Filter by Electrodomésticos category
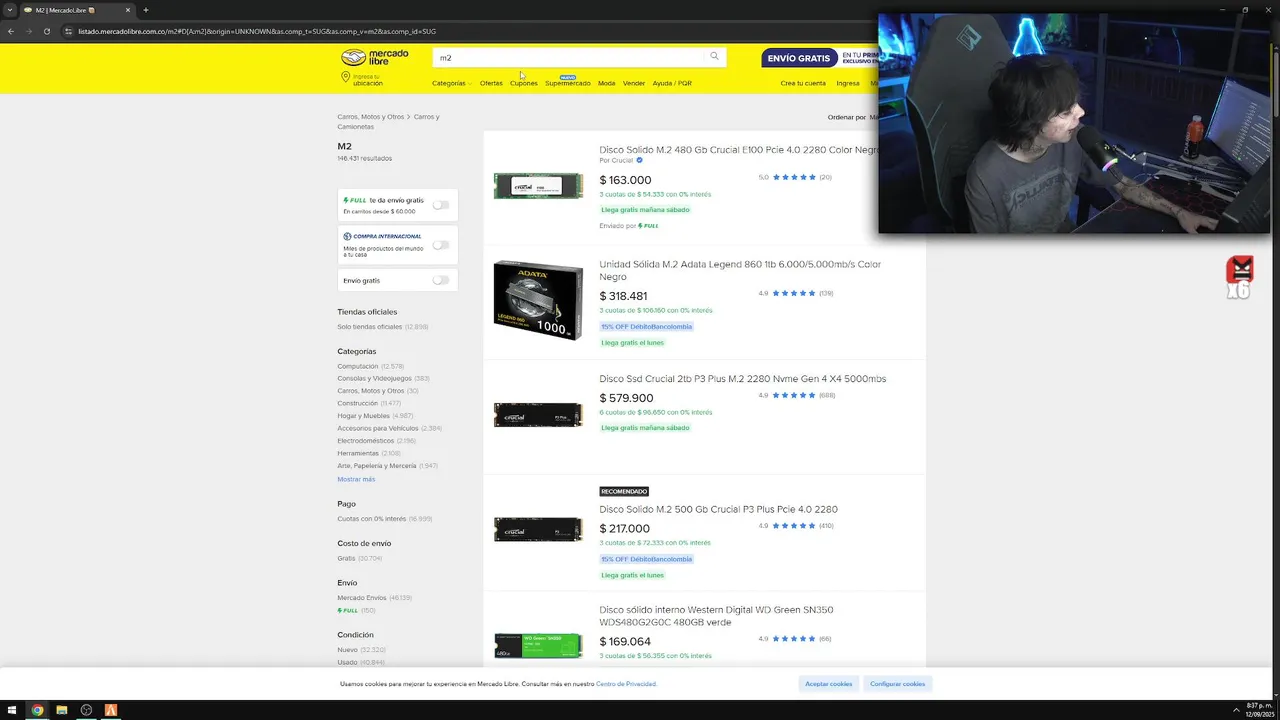Viewport: 1280px width, 720px height. pos(365,441)
